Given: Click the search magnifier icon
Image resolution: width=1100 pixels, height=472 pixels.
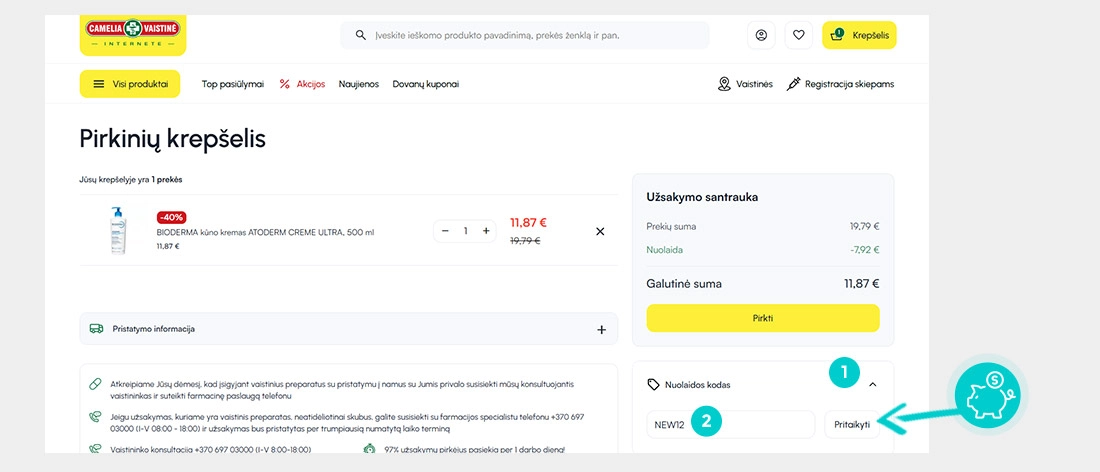Looking at the screenshot, I should [361, 35].
